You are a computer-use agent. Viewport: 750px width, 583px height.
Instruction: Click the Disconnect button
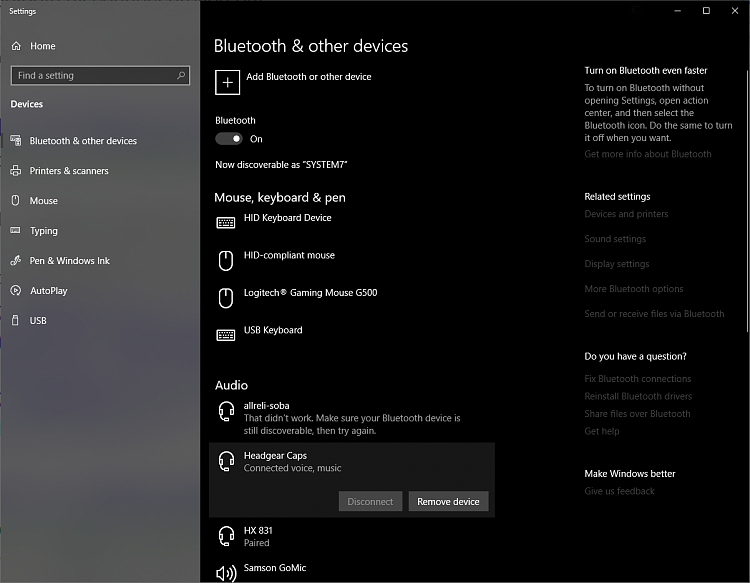(370, 501)
